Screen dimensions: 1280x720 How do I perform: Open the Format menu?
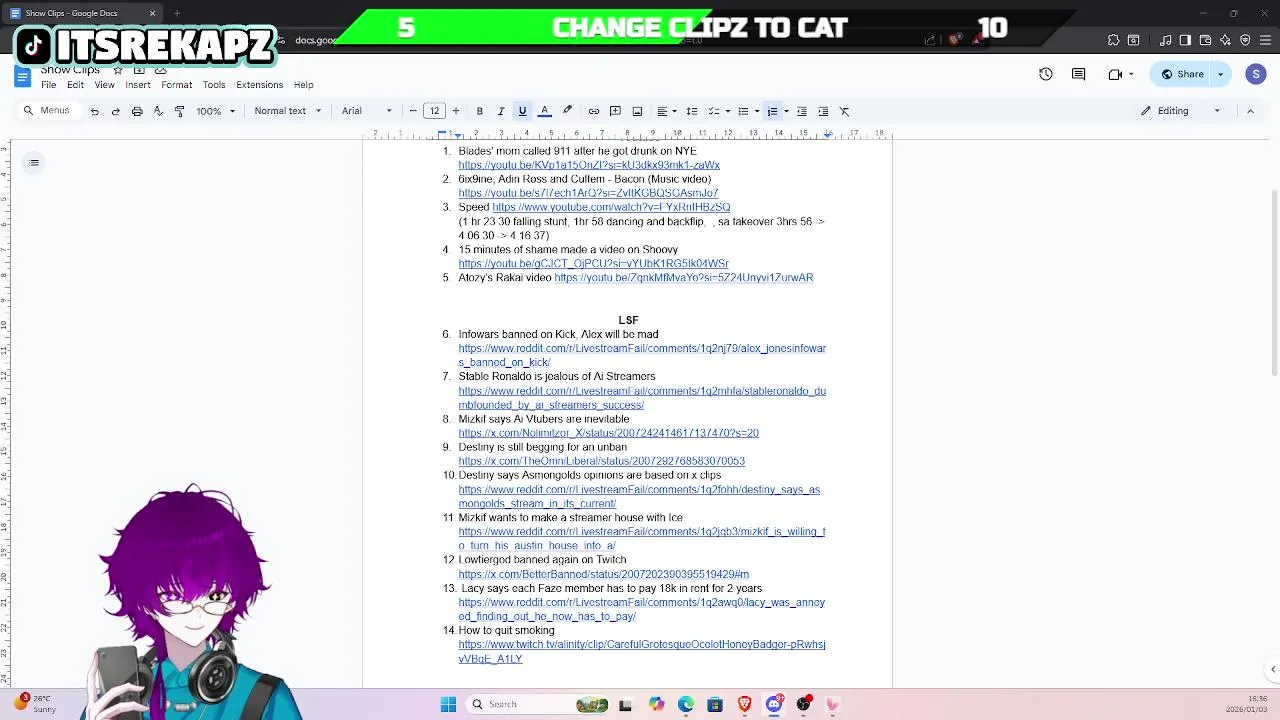pos(176,85)
